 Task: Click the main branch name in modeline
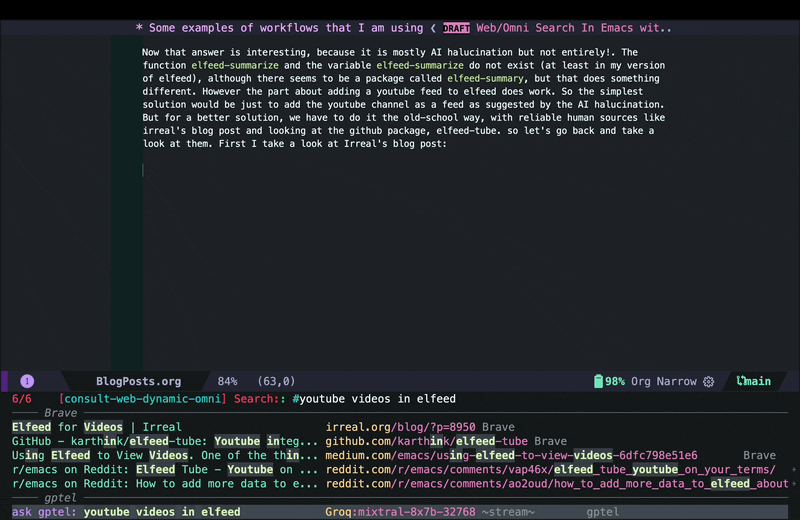tap(758, 381)
